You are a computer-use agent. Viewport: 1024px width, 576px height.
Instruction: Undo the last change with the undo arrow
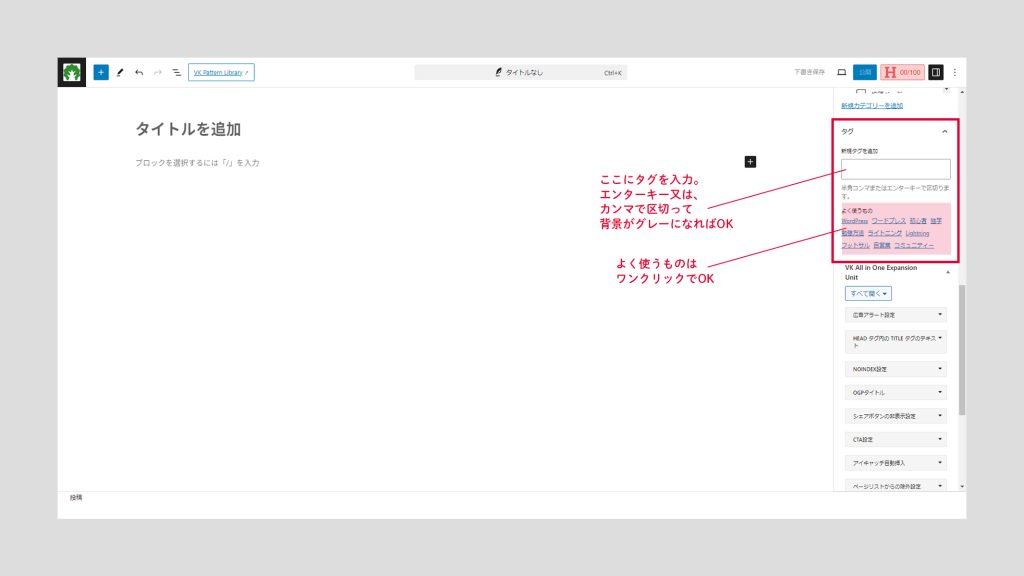click(139, 72)
